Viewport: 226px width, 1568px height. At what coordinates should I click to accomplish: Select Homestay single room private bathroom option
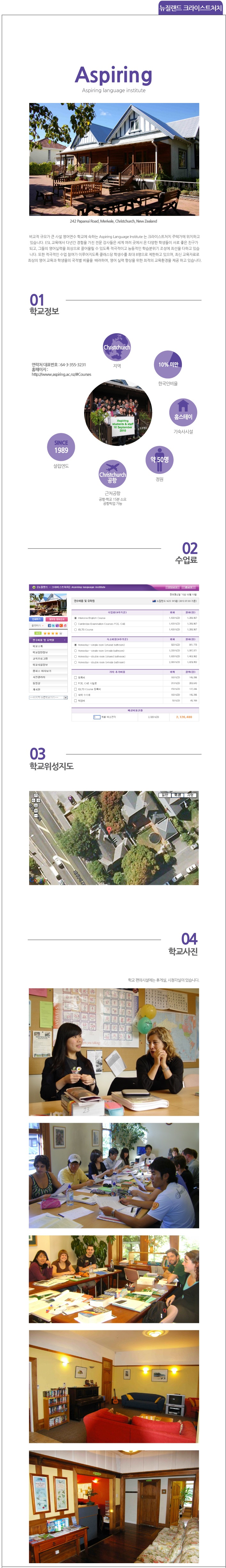pyautogui.click(x=75, y=650)
